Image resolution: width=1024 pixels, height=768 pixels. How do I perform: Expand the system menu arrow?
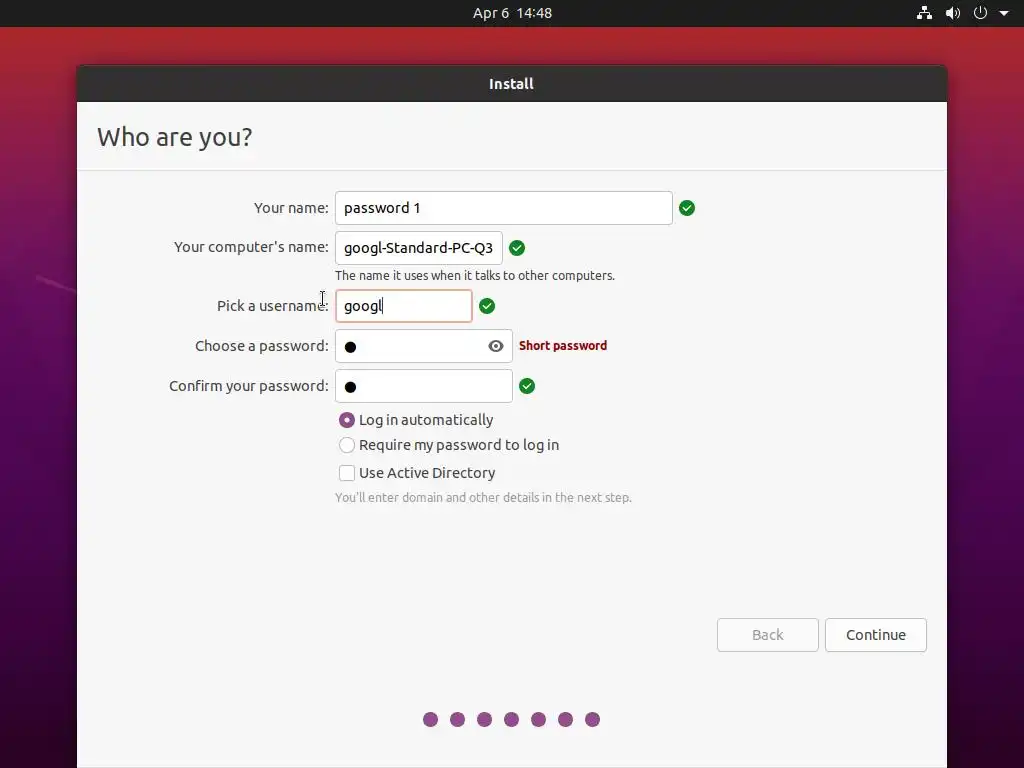[x=1004, y=13]
